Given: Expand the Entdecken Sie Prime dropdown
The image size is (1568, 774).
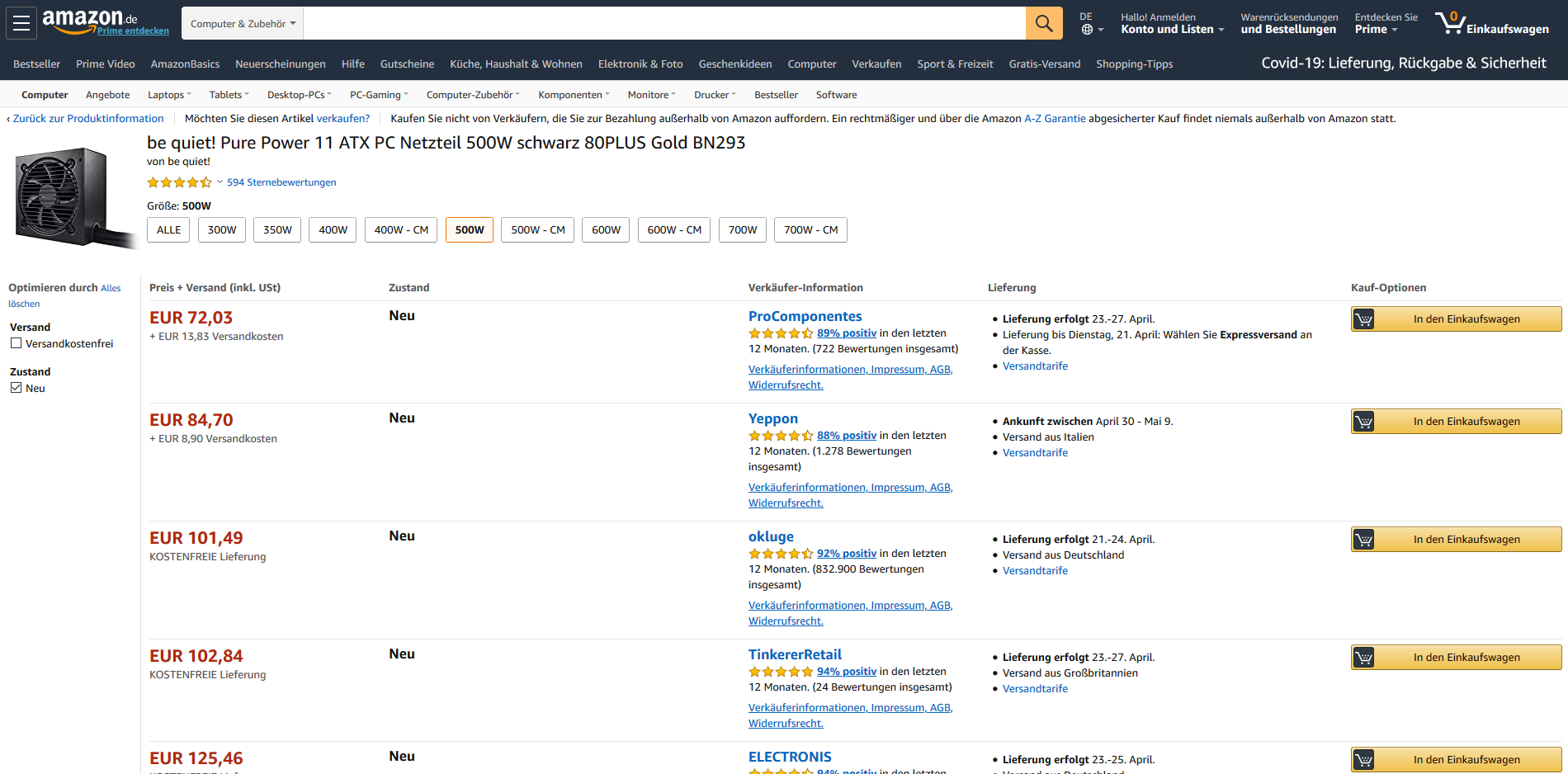Looking at the screenshot, I should pyautogui.click(x=1386, y=23).
